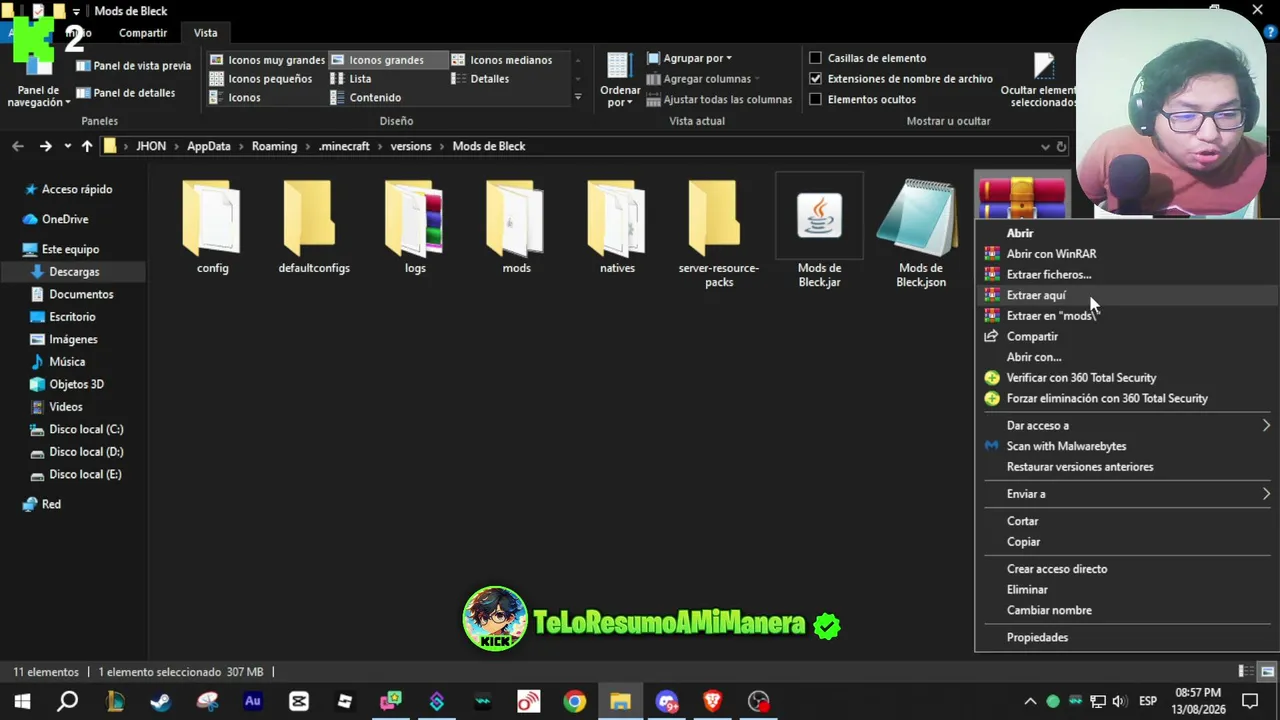Select the Mods de Bleck.json file
The width and height of the screenshot is (1280, 720).
921,234
